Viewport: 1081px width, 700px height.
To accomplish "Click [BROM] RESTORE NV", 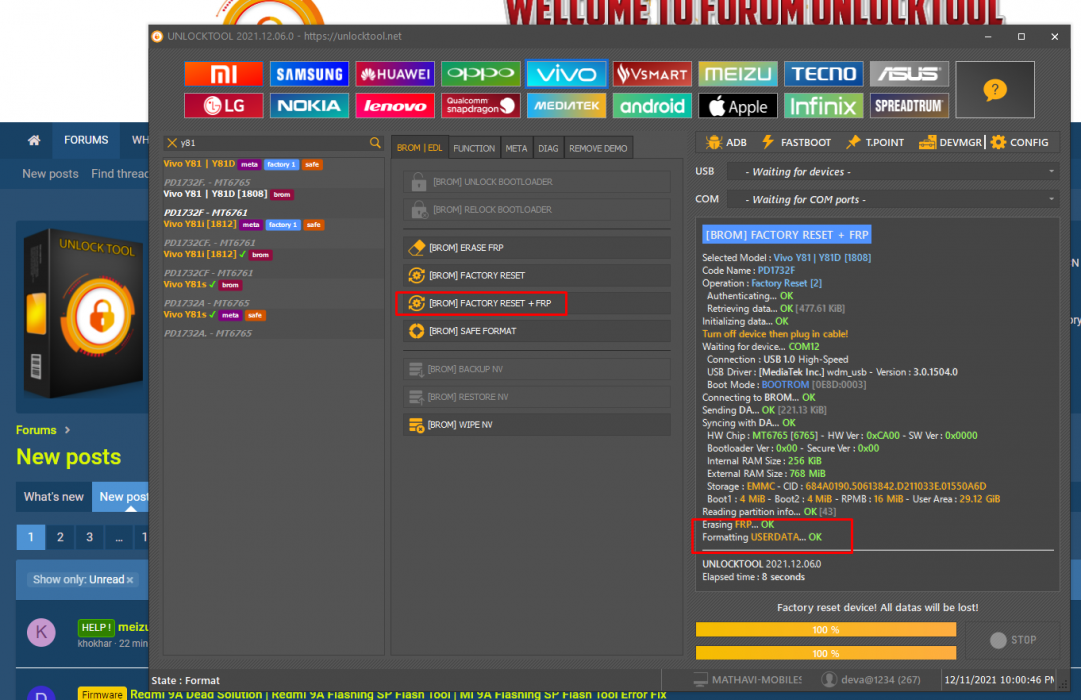I will [x=536, y=397].
